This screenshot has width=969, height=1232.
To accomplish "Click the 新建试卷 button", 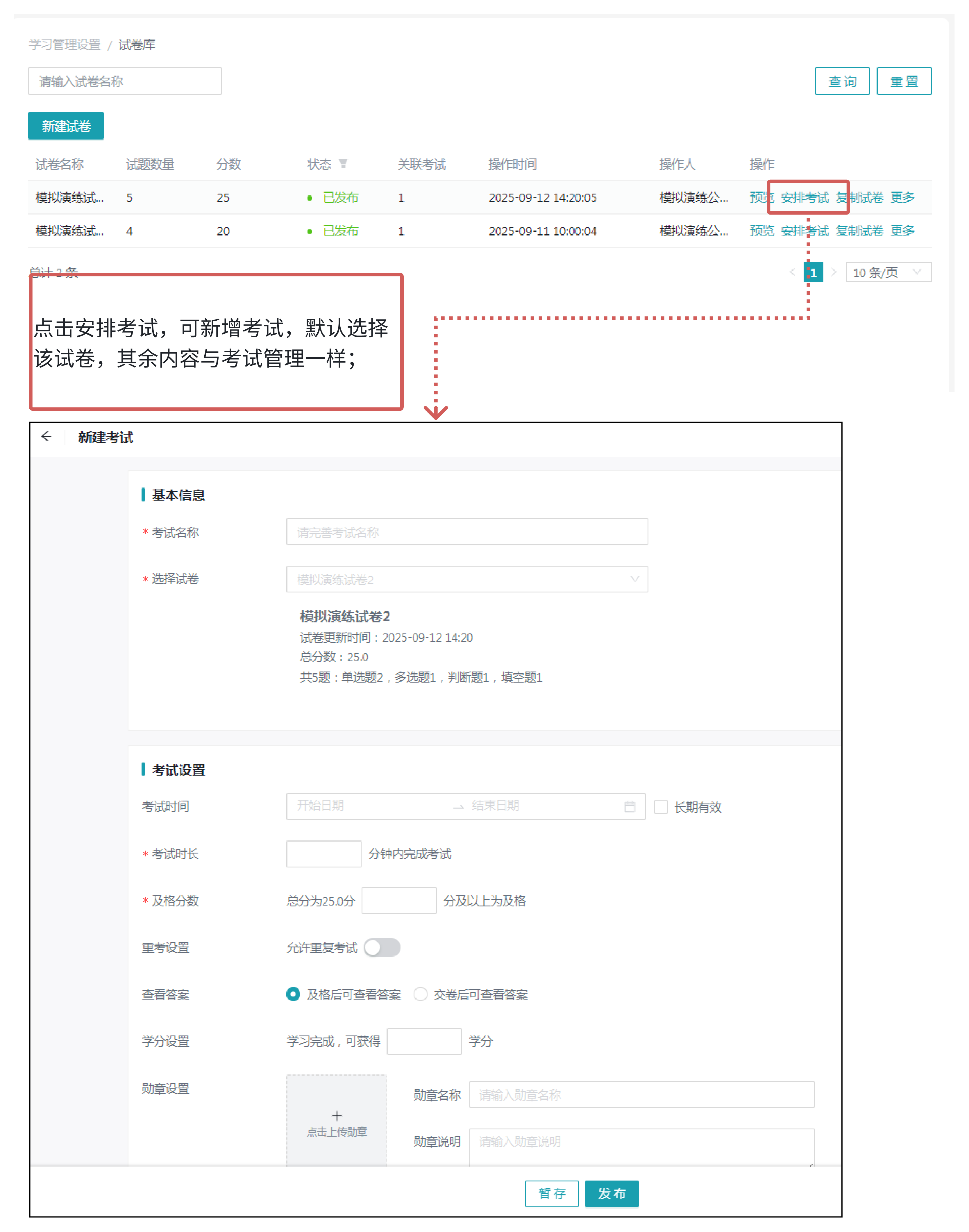I will tap(66, 126).
